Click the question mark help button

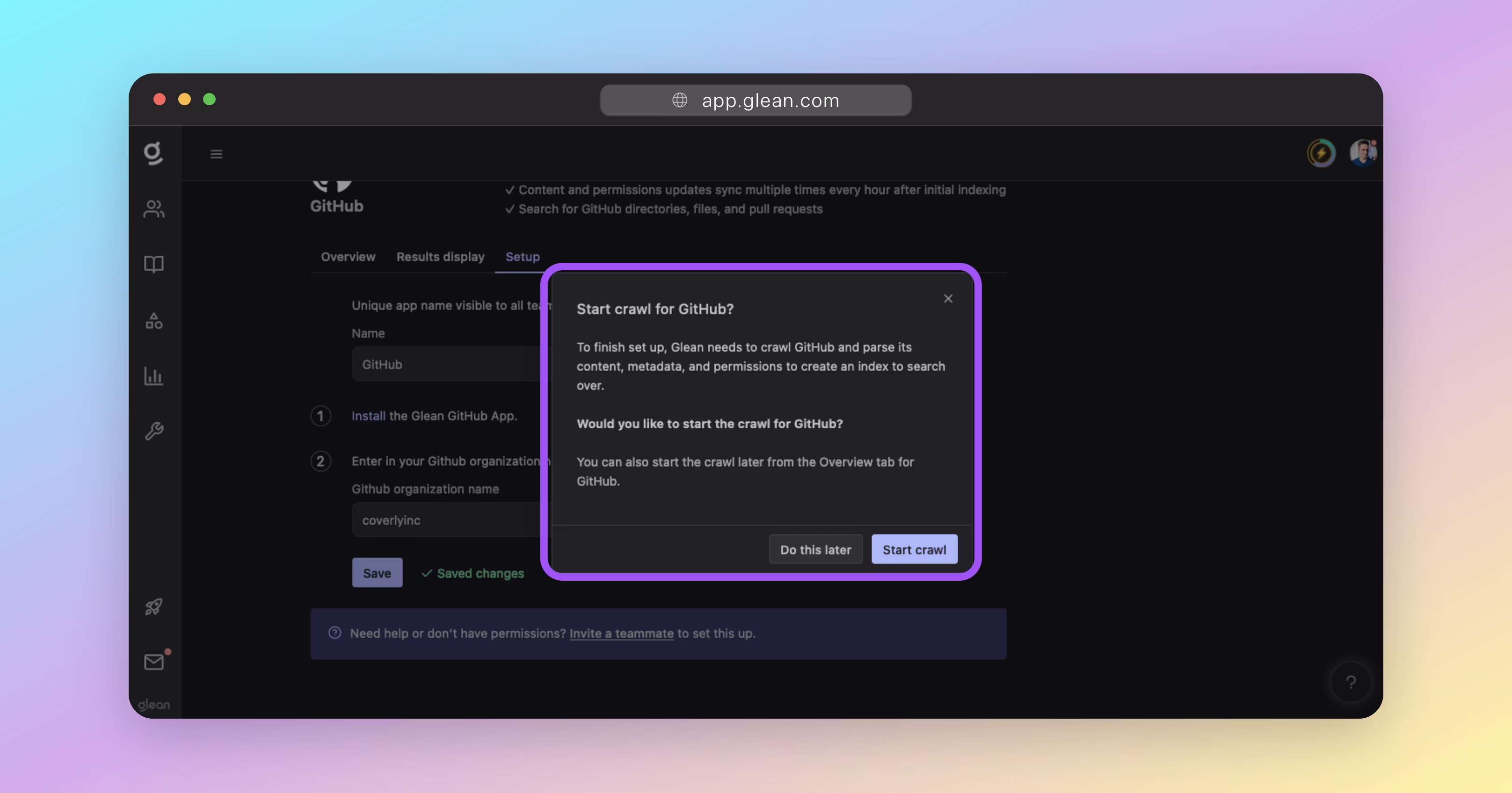[x=1351, y=682]
